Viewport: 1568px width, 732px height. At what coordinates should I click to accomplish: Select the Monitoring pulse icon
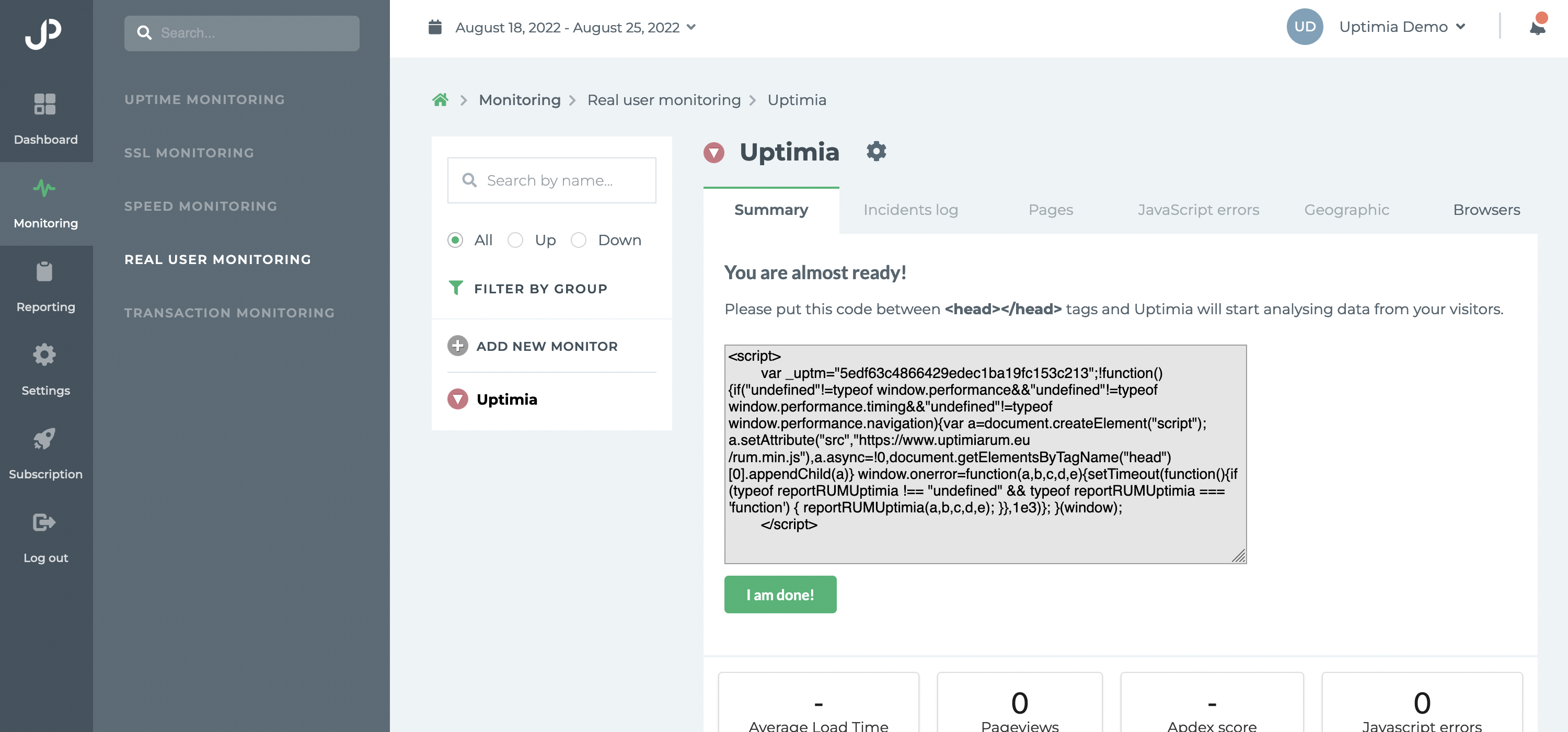pyautogui.click(x=44, y=188)
